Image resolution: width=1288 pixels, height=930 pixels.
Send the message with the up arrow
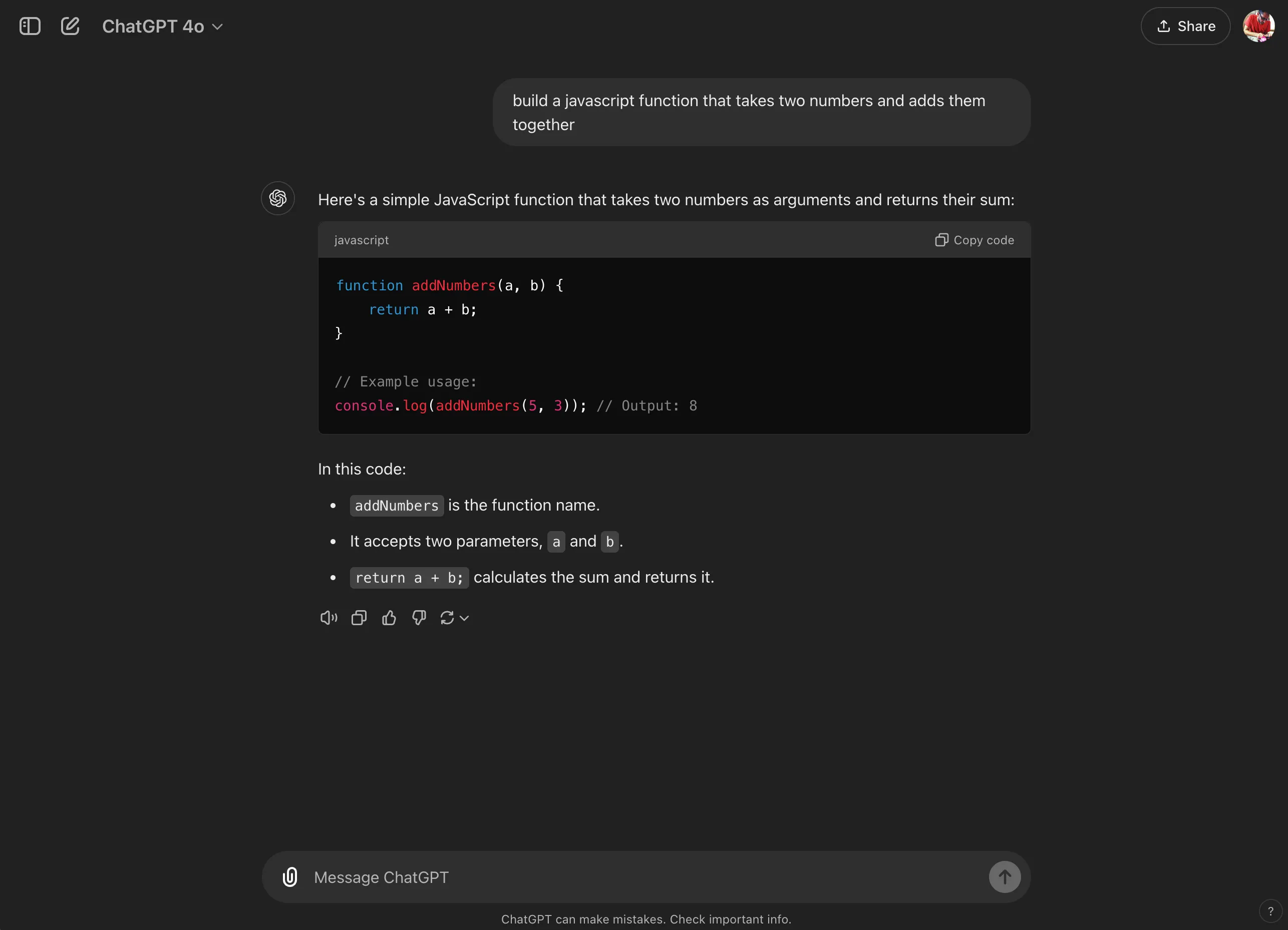pyautogui.click(x=1004, y=876)
